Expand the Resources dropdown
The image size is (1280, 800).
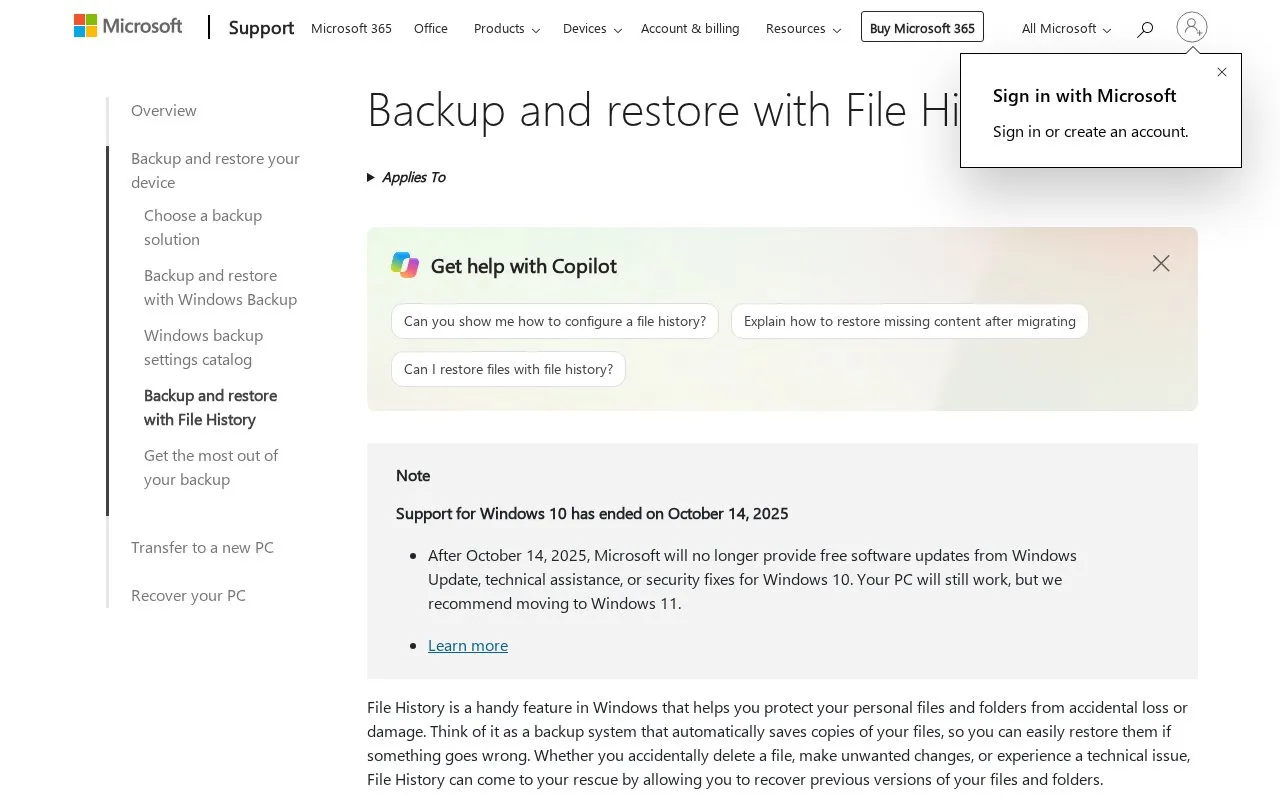click(803, 29)
